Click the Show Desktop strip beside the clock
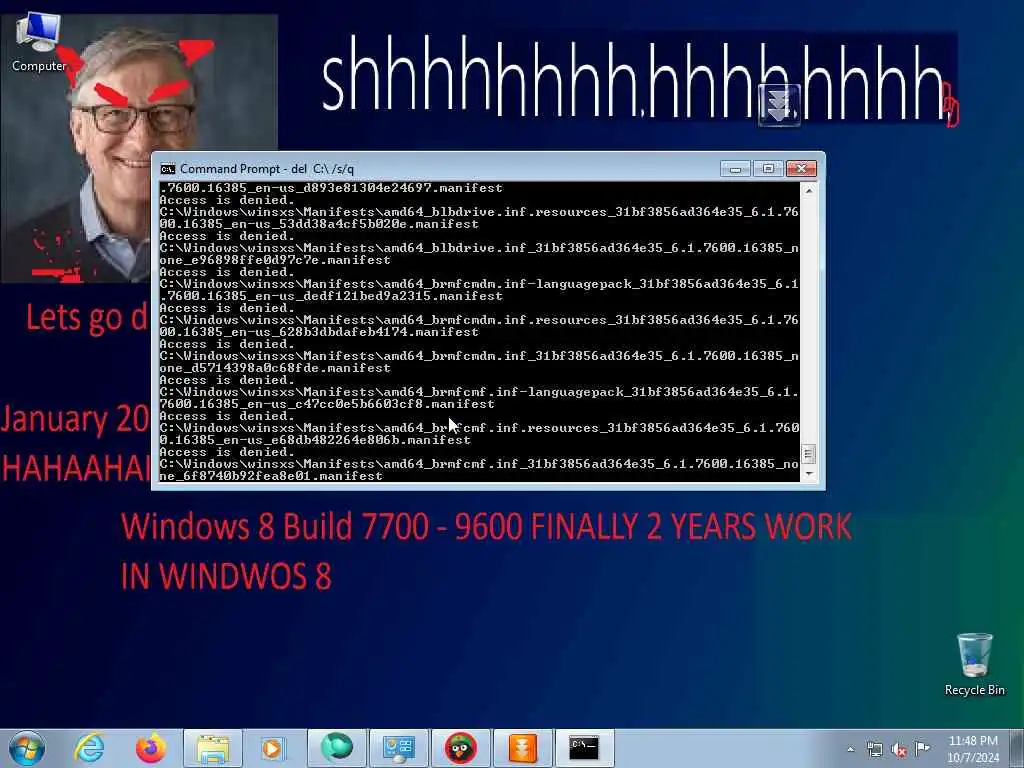 (x=1017, y=748)
